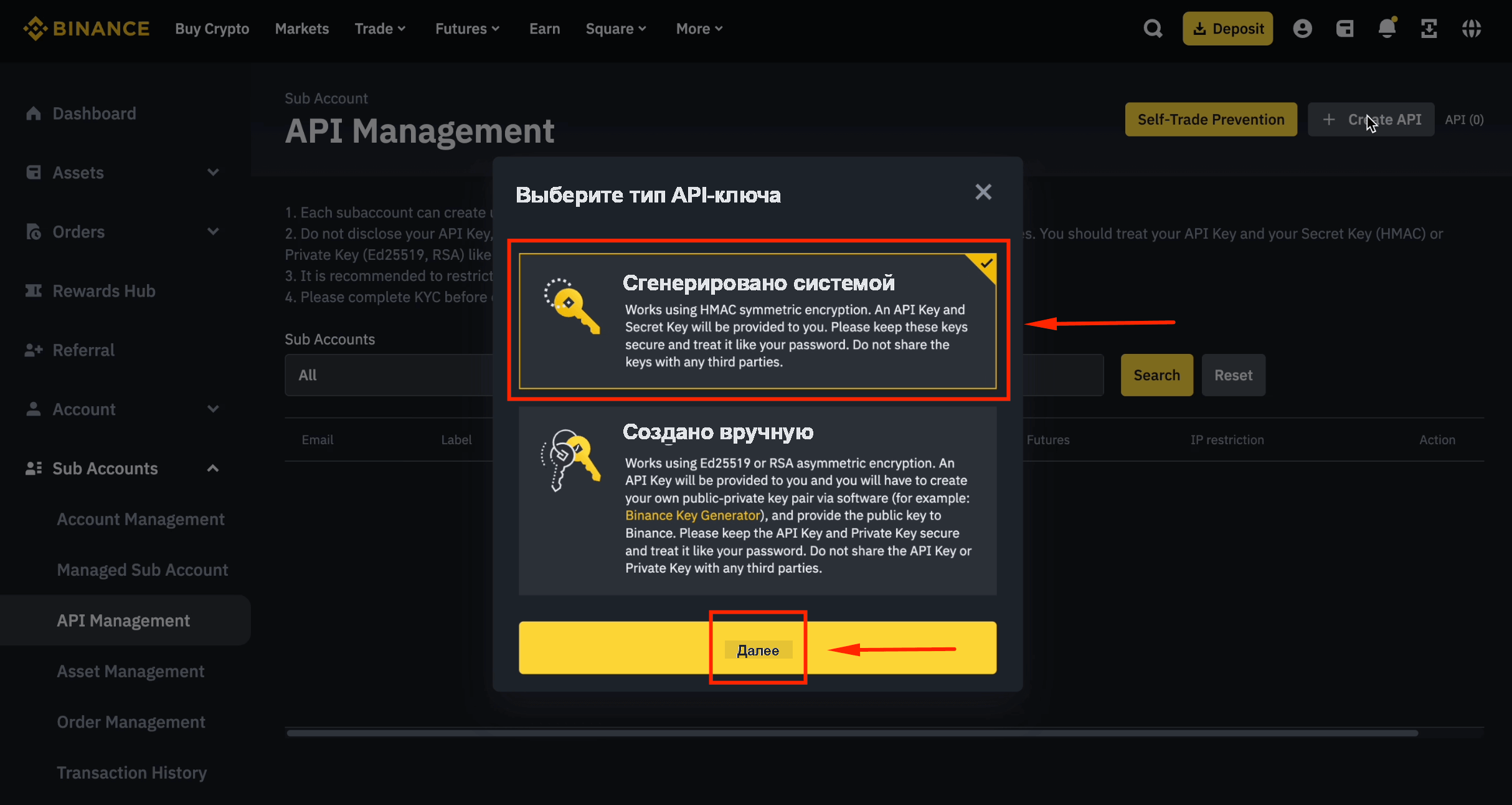The height and width of the screenshot is (805, 1512).
Task: Open Order Management in sidebar
Action: [131, 722]
